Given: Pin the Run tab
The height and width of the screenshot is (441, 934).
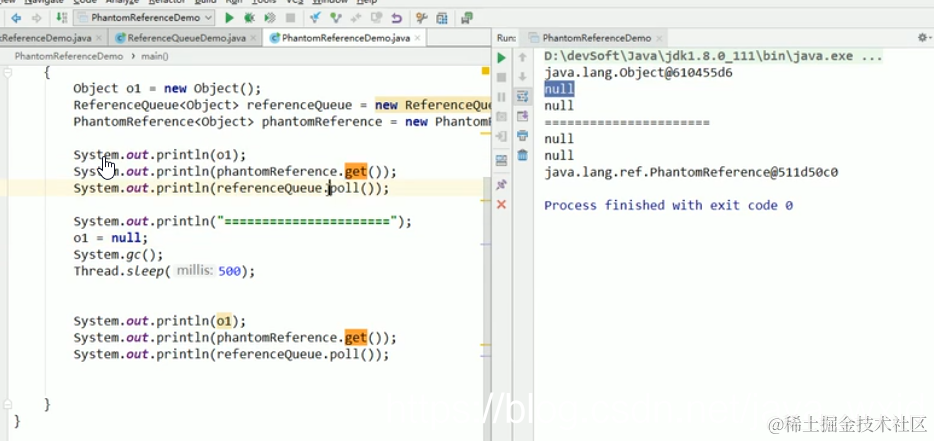Looking at the screenshot, I should 502,184.
